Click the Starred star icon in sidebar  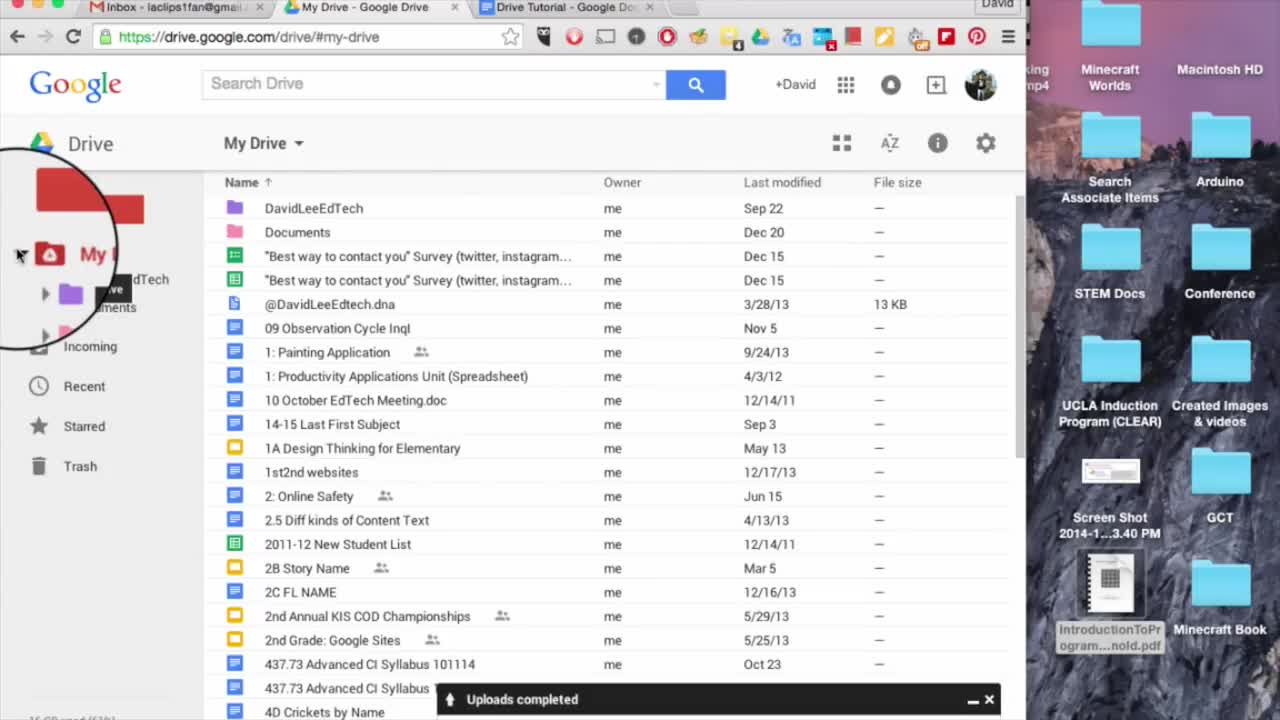pos(39,426)
